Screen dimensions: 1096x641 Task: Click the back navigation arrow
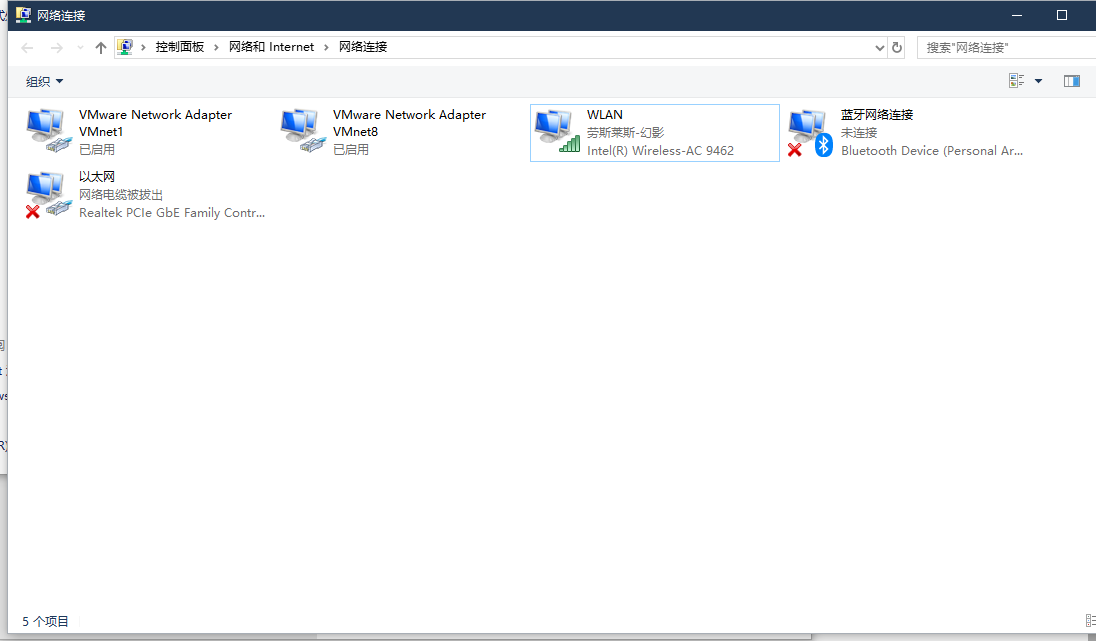(x=28, y=47)
